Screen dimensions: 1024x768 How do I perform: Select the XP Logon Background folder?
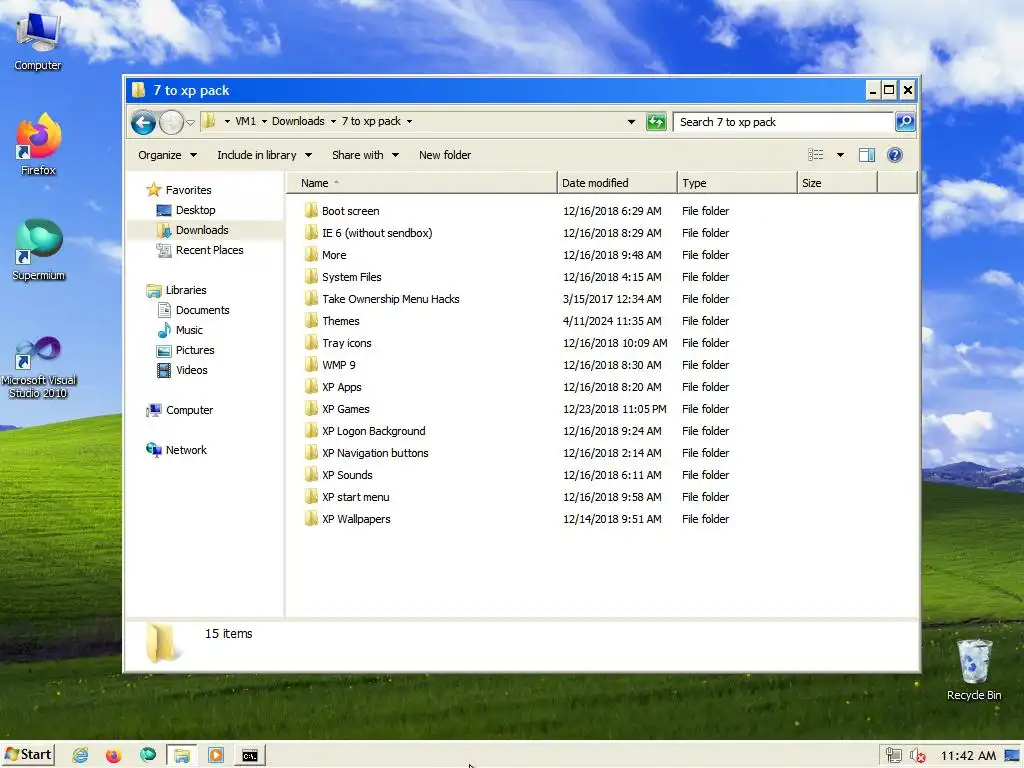click(374, 431)
